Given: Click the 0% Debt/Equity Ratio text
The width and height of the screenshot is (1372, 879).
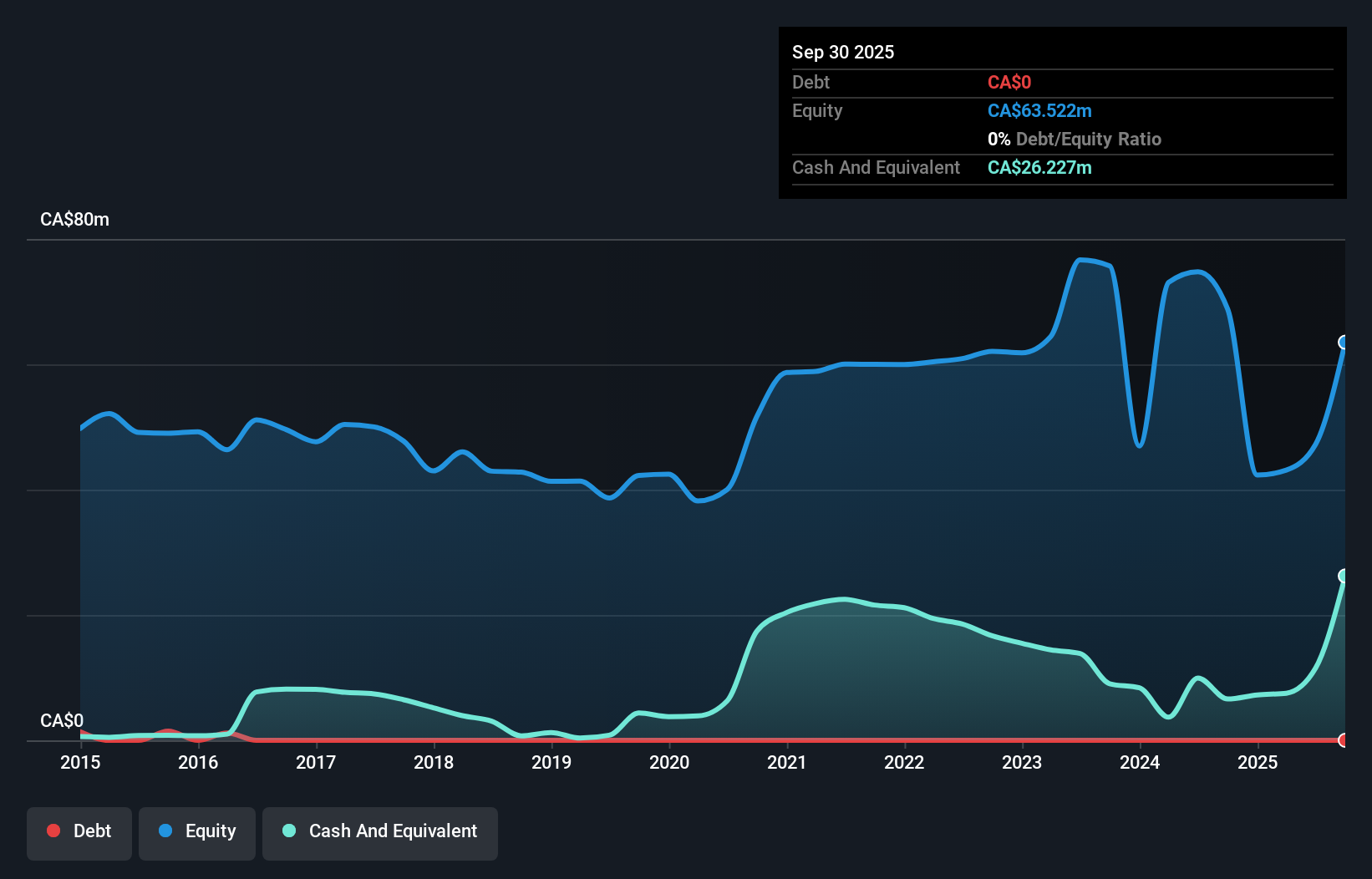Looking at the screenshot, I should coord(1075,139).
